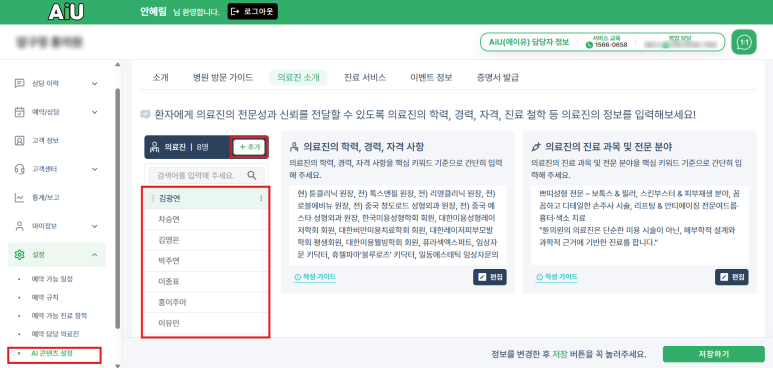Click the person icon beside 학력, 경력, 자격 사항
Viewport: 773px width, 368px height.
click(294, 147)
